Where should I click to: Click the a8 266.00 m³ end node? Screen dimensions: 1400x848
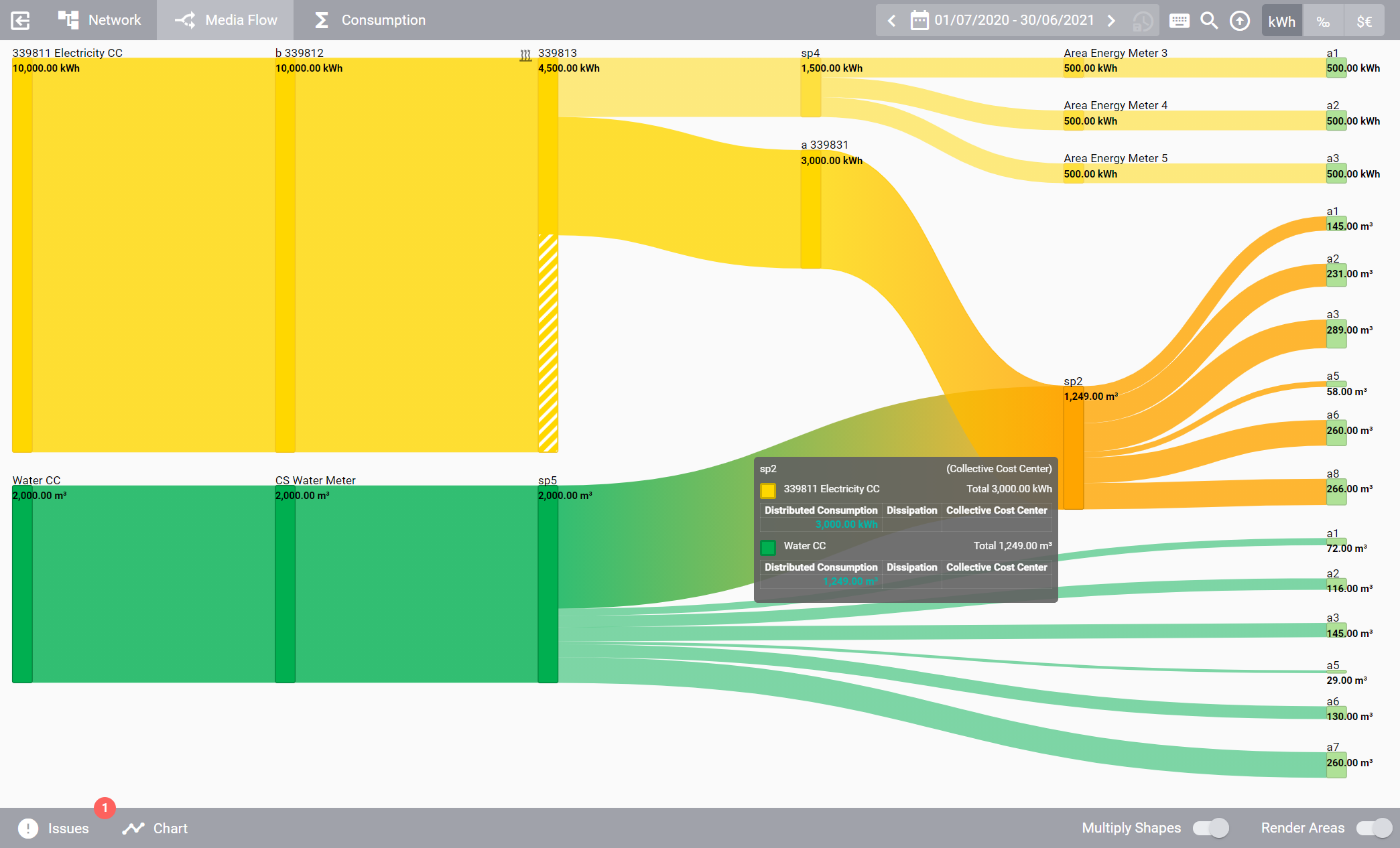[1336, 492]
